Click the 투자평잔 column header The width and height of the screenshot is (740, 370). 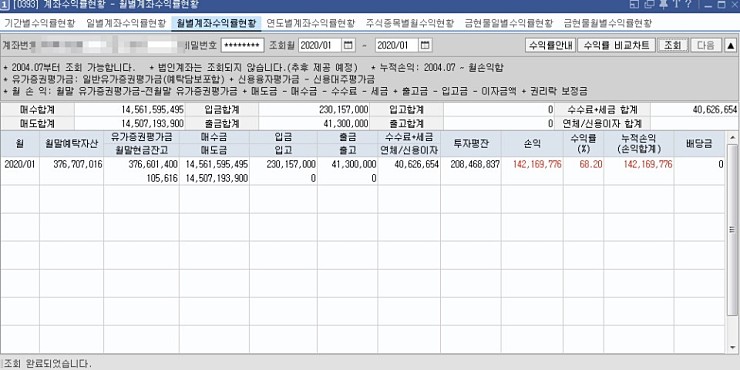tap(471, 144)
